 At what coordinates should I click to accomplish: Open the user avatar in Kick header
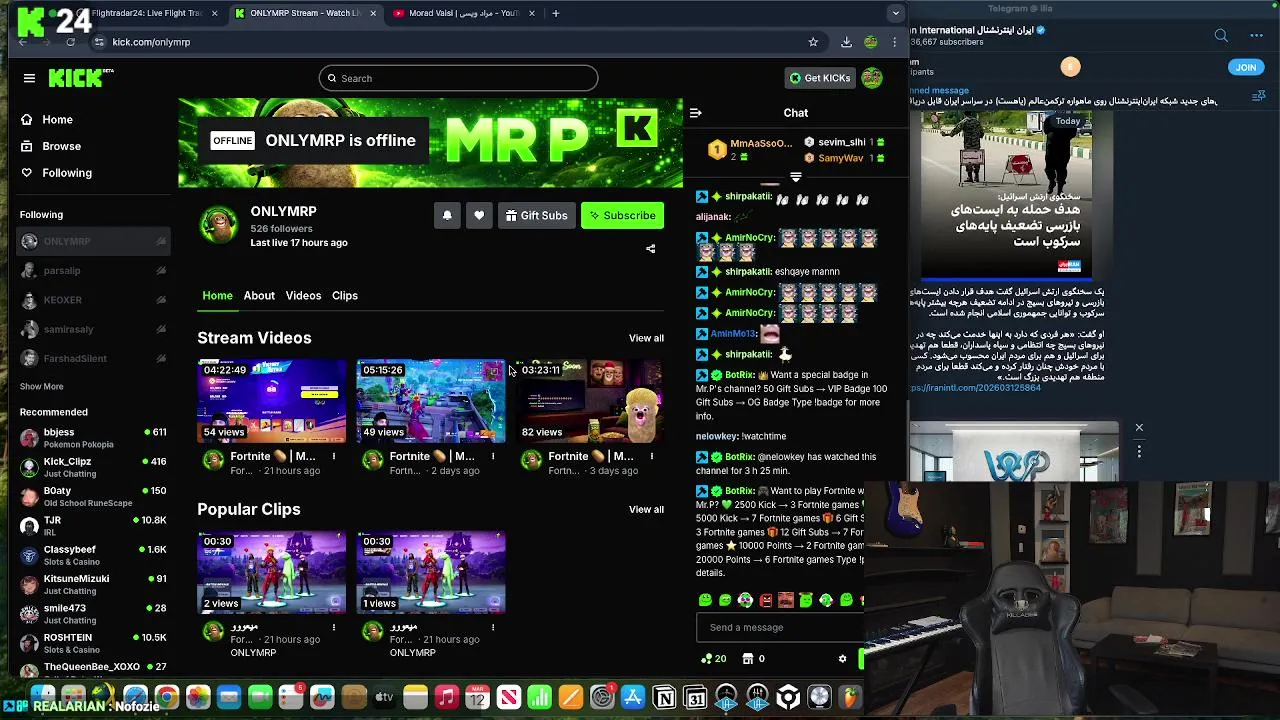[872, 78]
